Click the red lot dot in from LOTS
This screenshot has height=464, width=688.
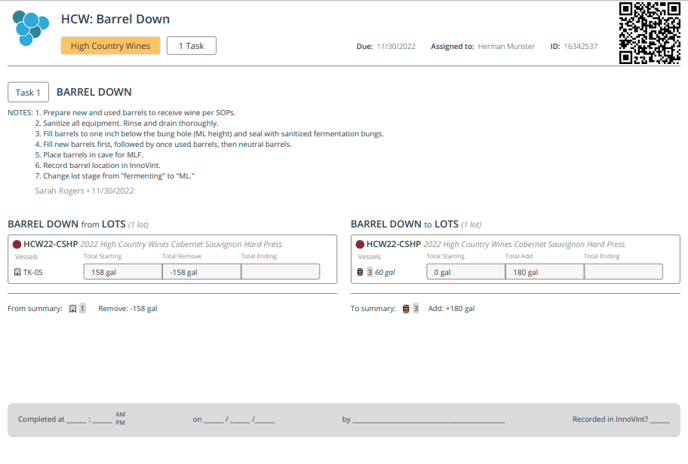click(17, 245)
